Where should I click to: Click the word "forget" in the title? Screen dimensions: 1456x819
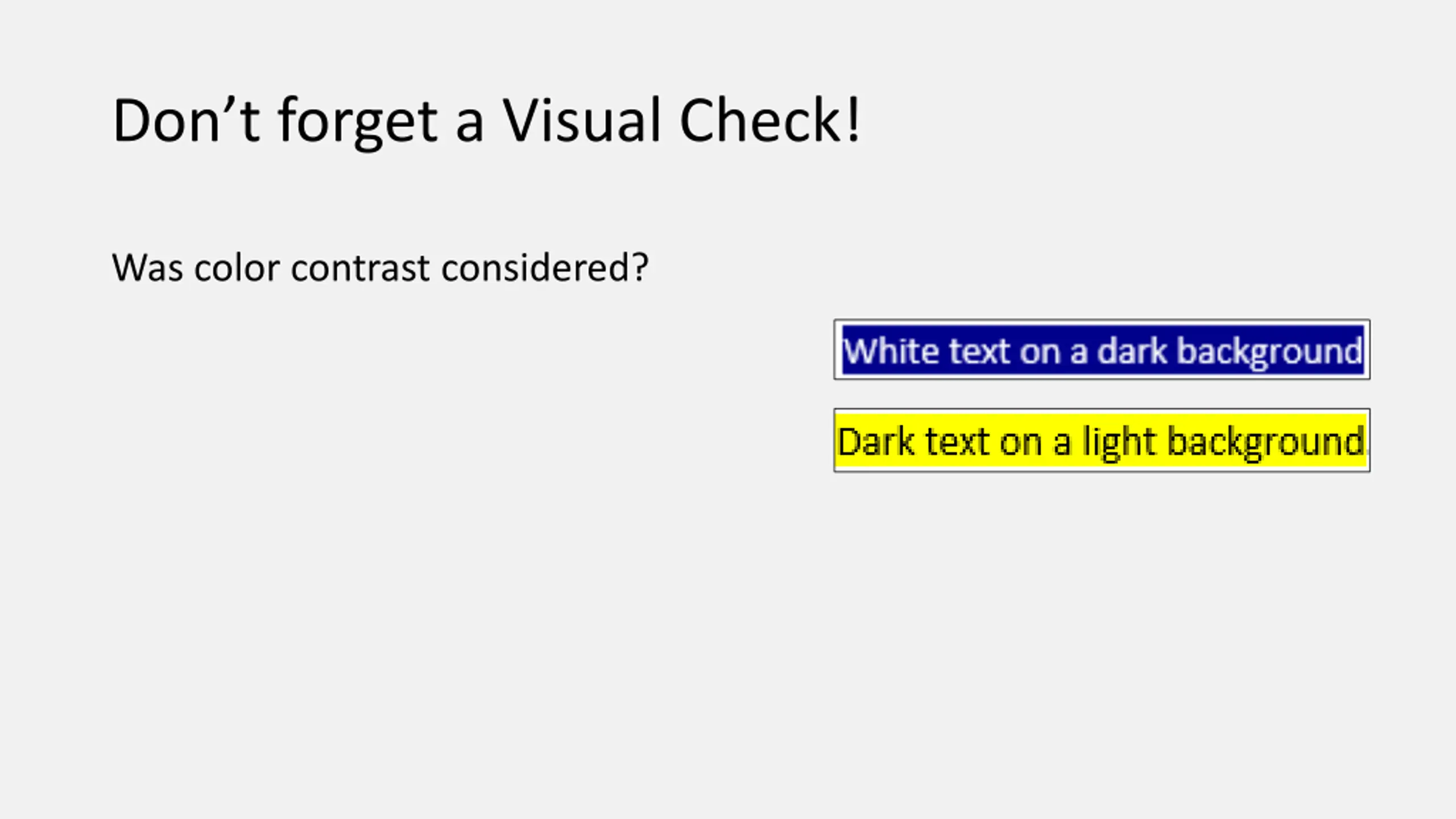coord(358,122)
